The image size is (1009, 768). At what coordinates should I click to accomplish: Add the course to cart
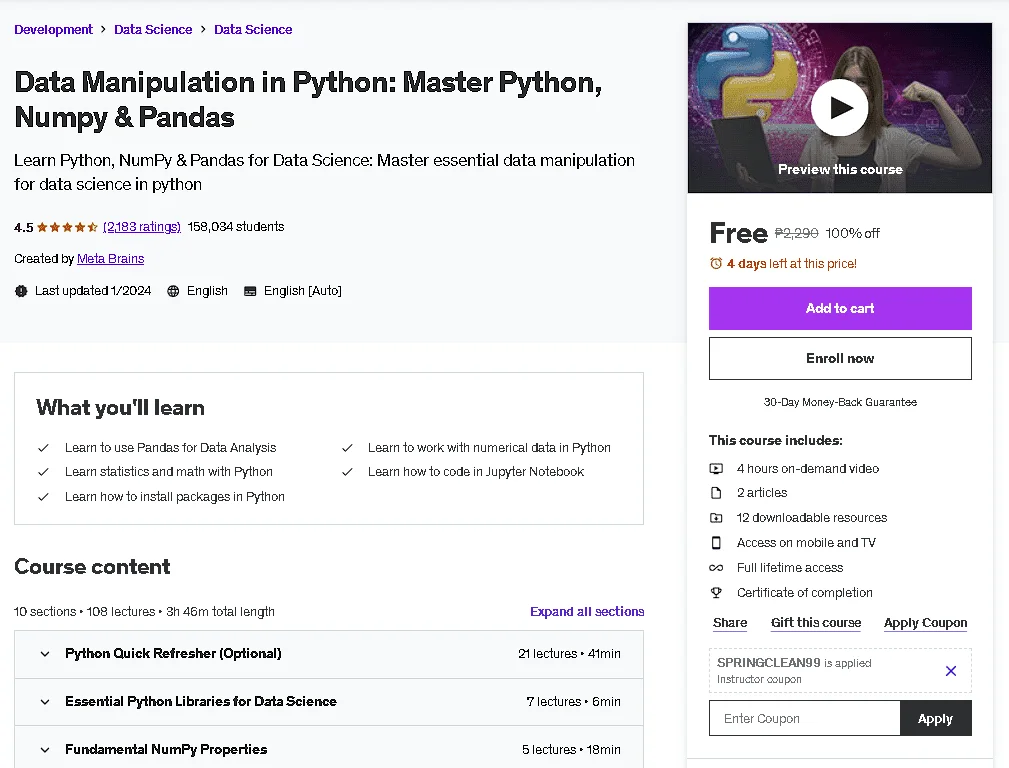840,308
